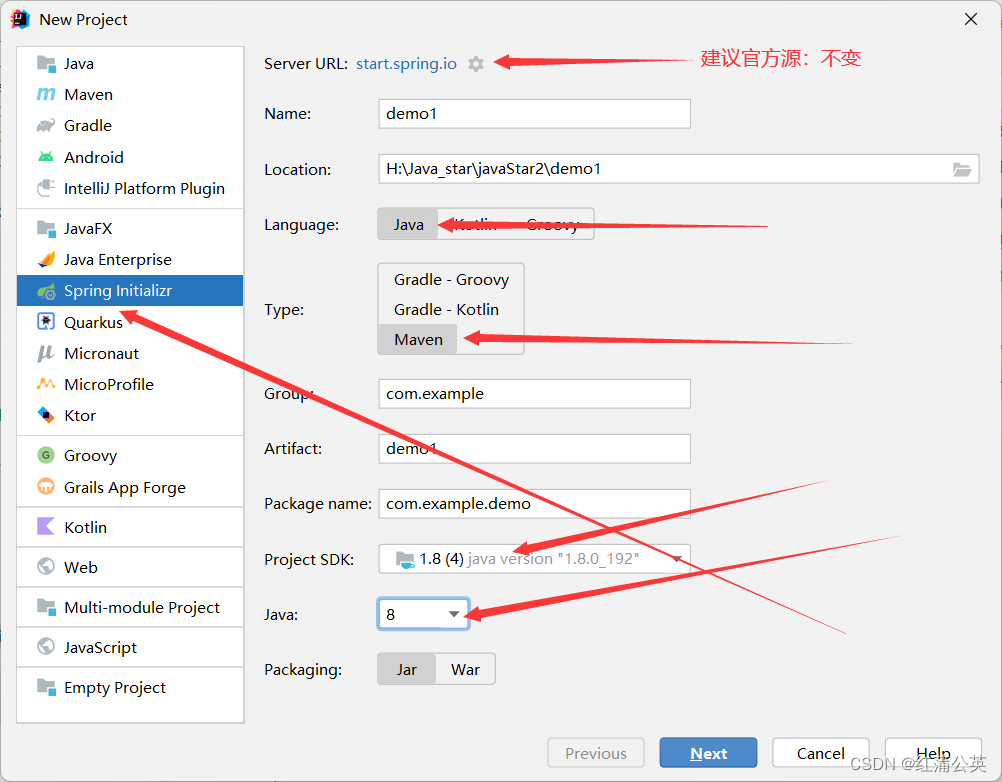Click the Quarkus logo icon

click(x=46, y=321)
